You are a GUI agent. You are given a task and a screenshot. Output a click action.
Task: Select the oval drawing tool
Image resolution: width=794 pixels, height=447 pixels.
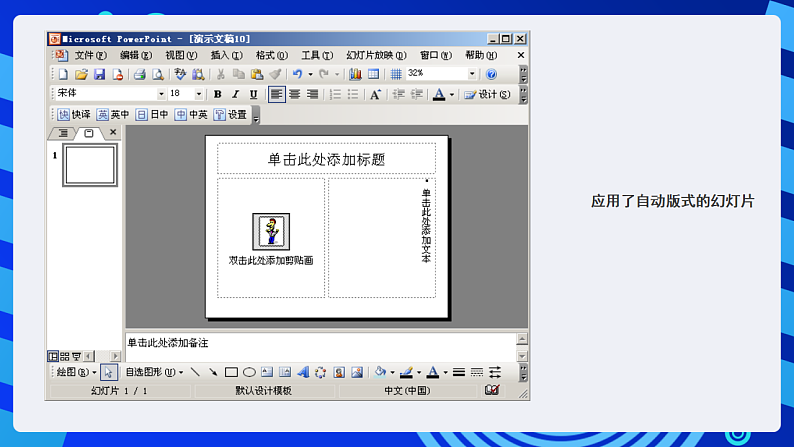249,373
